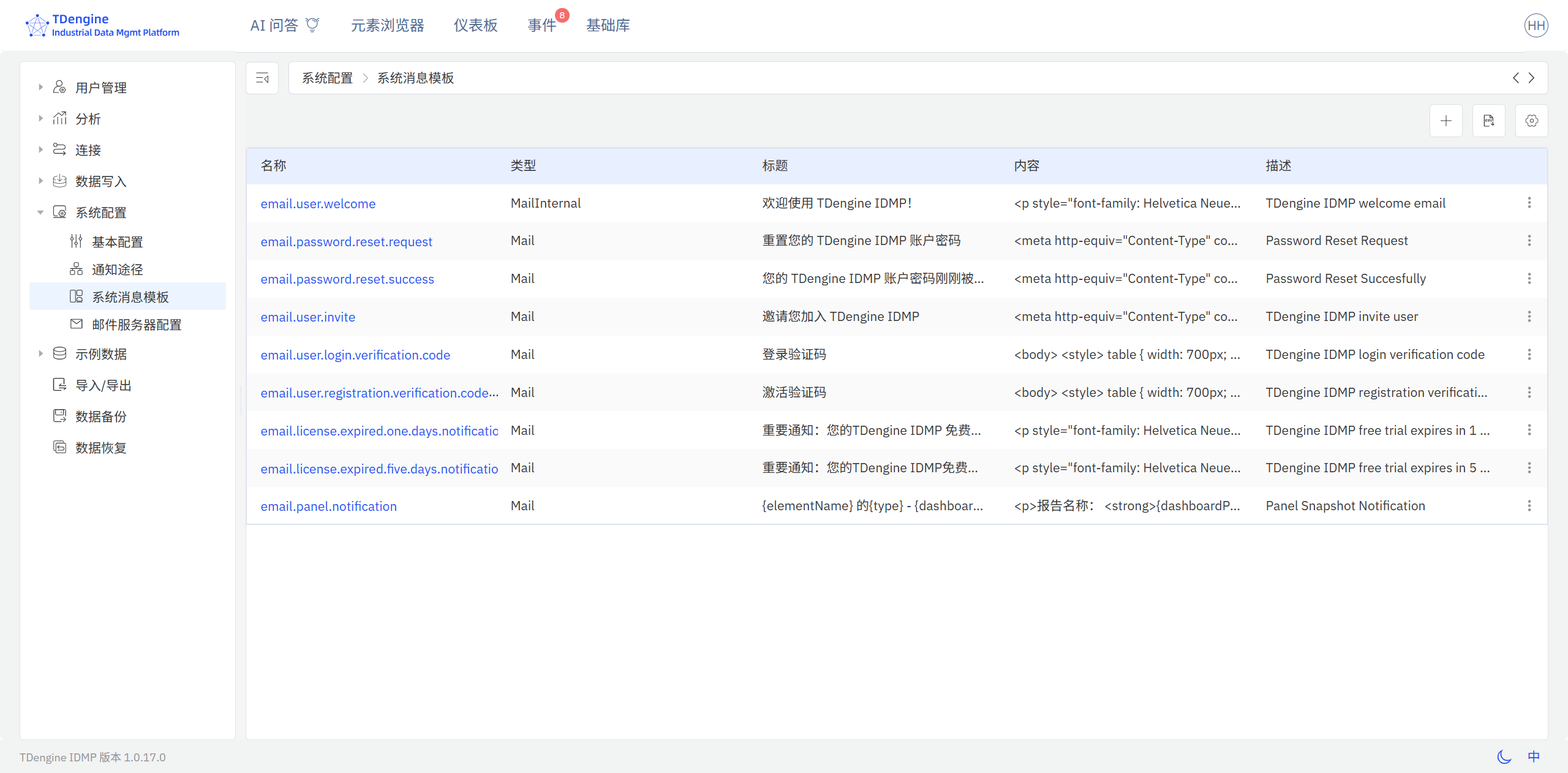Viewport: 1568px width, 773px height.
Task: Click the AI lightbulb icon
Action: click(x=312, y=25)
